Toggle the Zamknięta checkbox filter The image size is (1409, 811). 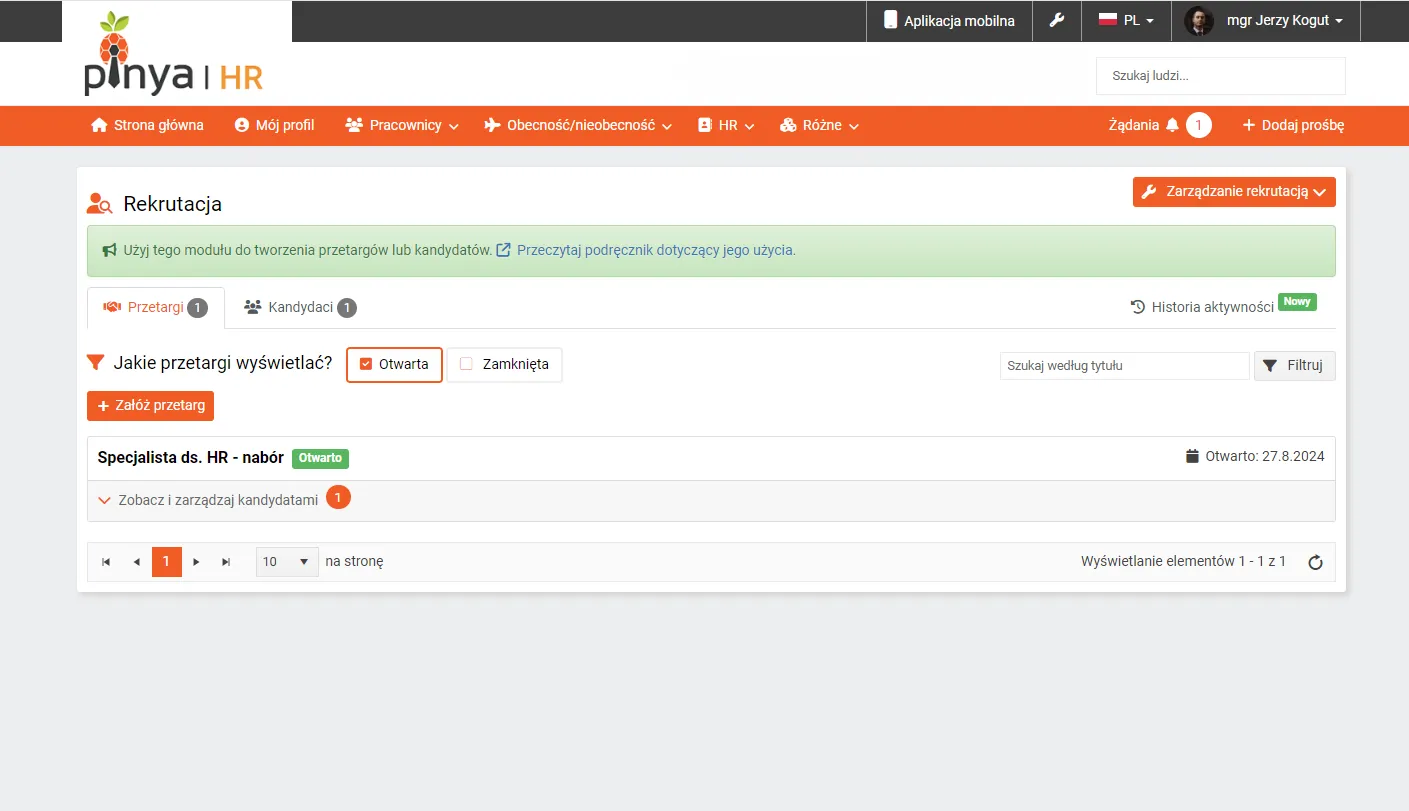[504, 365]
